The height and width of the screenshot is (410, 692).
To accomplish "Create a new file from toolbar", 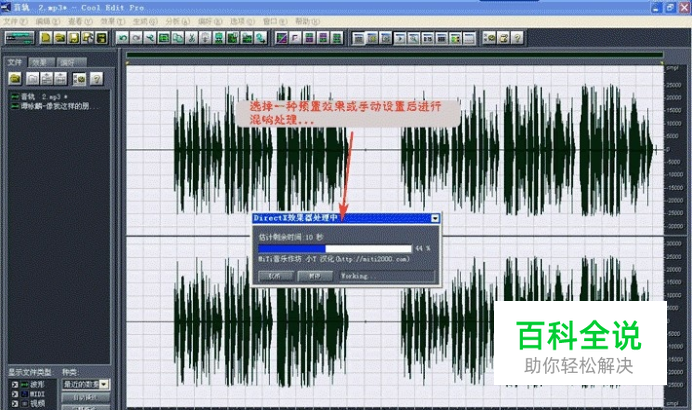I will 45,38.
